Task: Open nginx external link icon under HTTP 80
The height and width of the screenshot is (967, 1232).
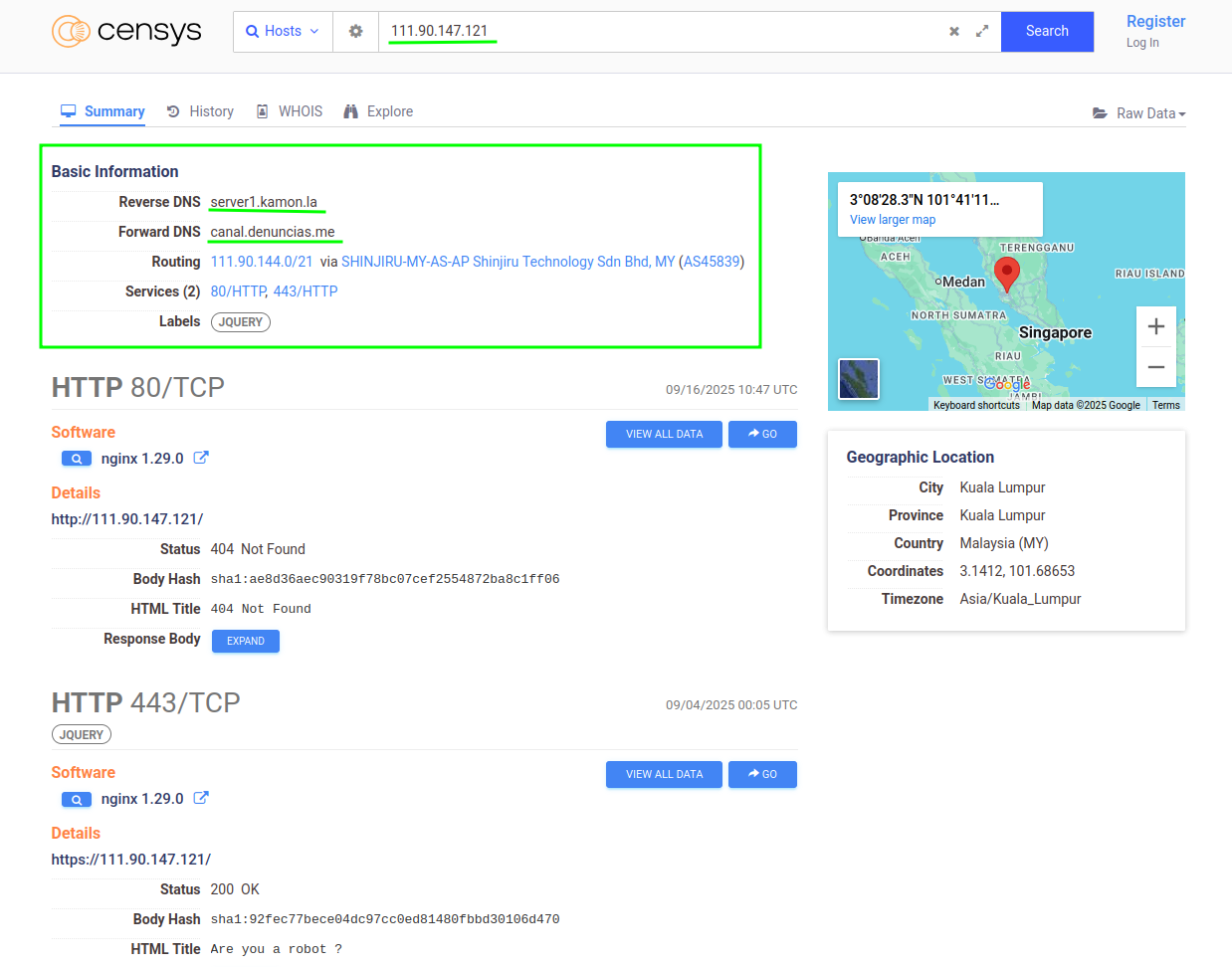Action: 201,458
